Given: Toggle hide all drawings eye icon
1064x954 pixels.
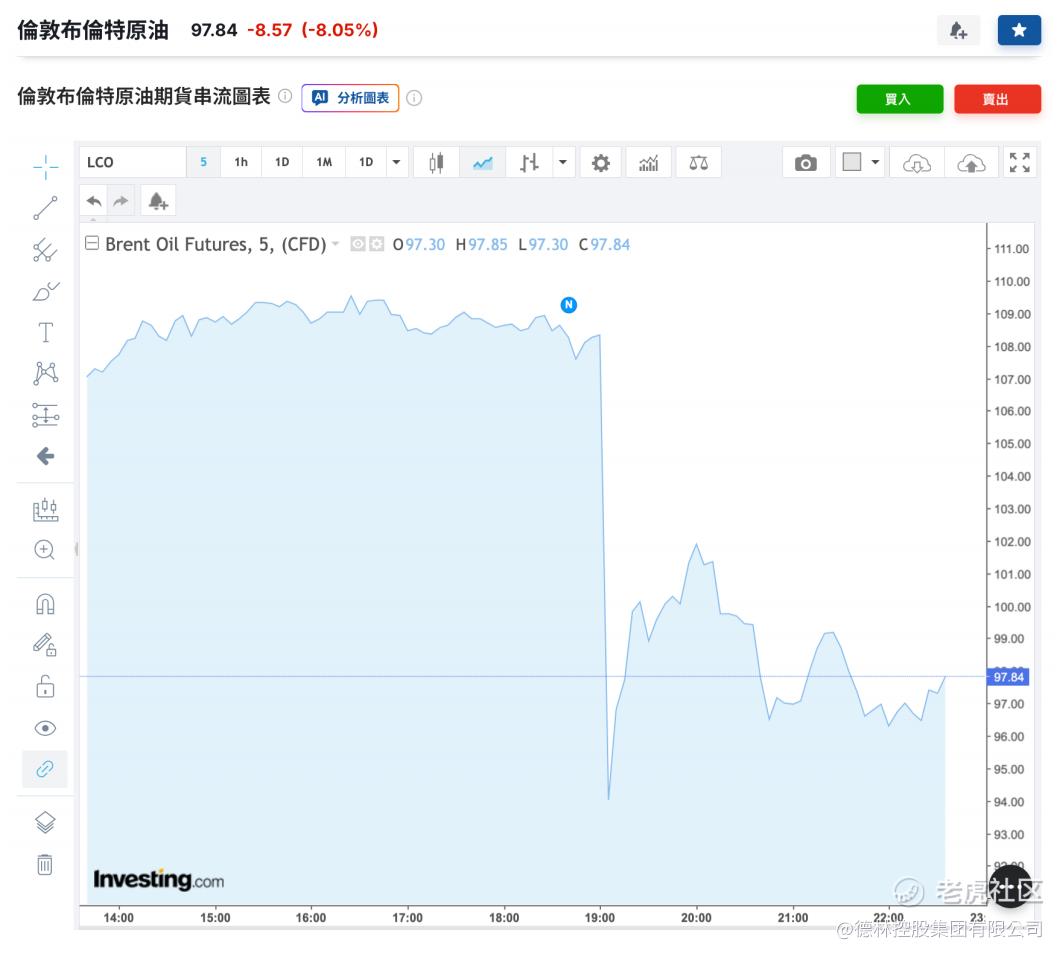Looking at the screenshot, I should [x=45, y=728].
